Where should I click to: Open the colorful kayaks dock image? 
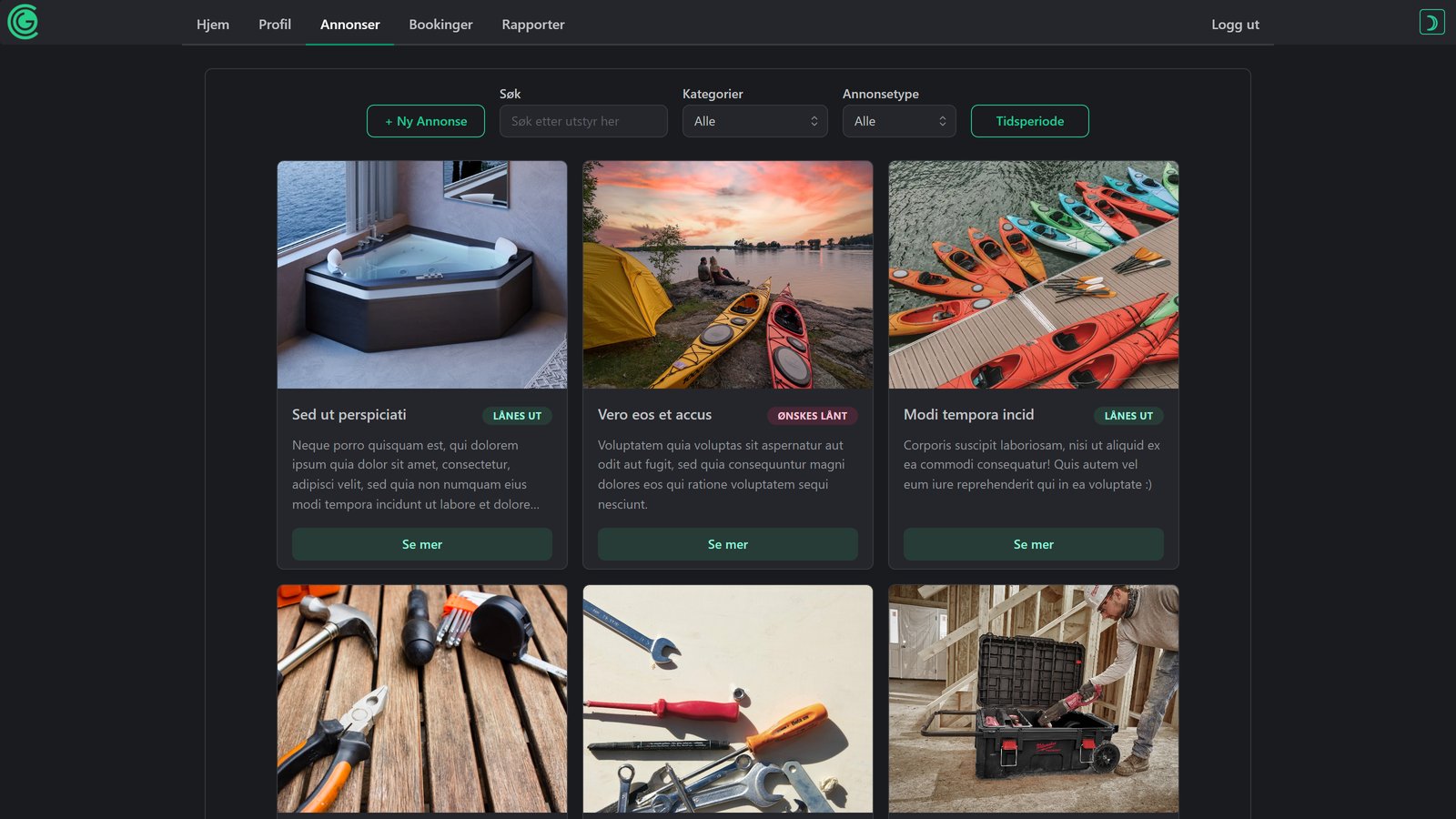pyautogui.click(x=1034, y=275)
